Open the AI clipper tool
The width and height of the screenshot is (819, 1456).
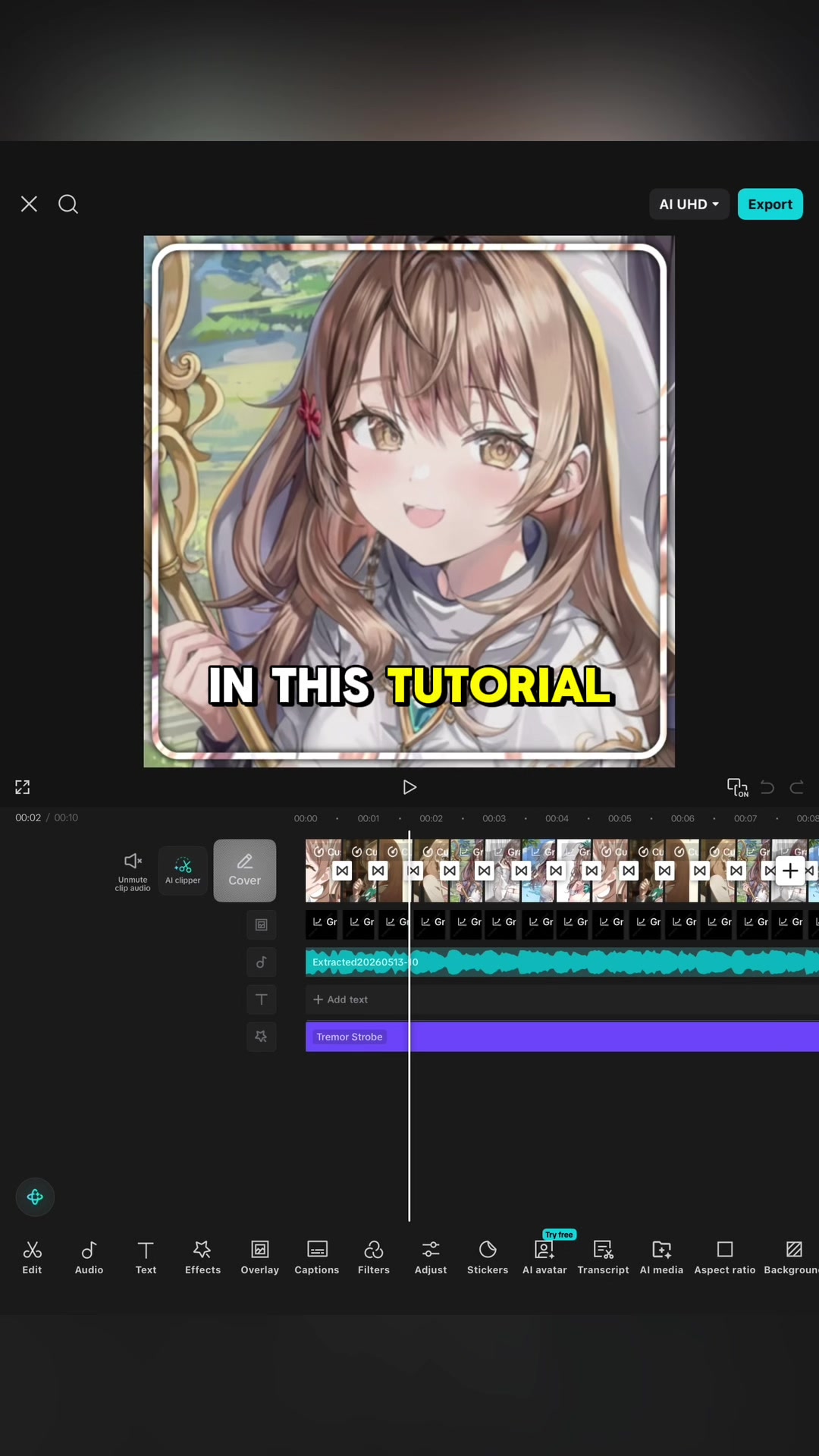click(183, 871)
